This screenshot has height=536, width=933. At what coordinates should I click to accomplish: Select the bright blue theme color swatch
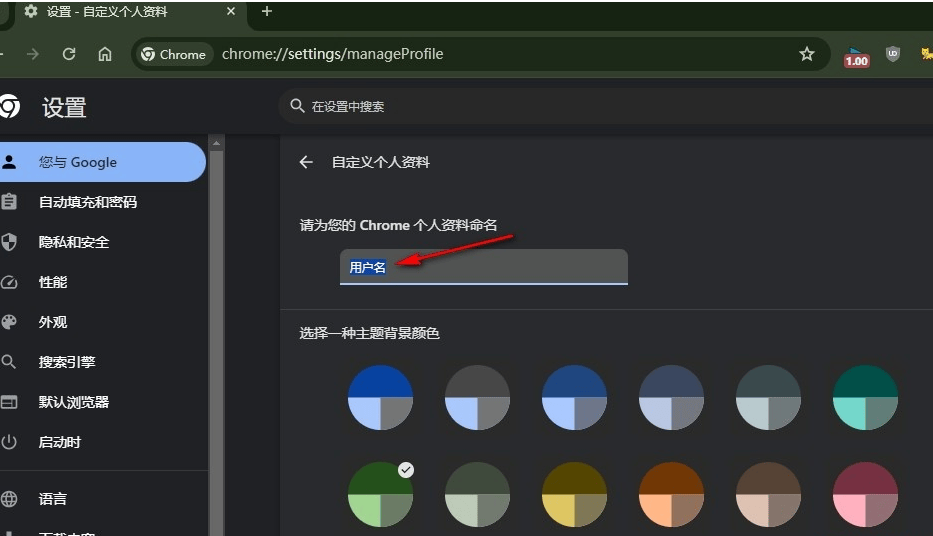380,397
